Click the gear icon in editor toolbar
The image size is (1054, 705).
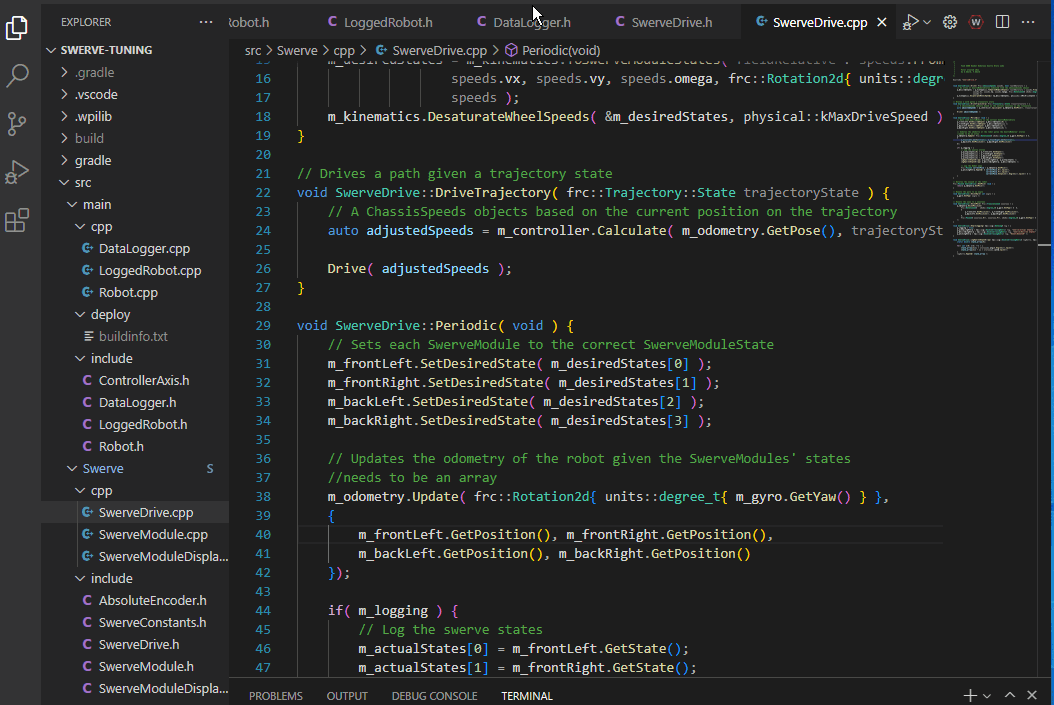pyautogui.click(x=950, y=22)
